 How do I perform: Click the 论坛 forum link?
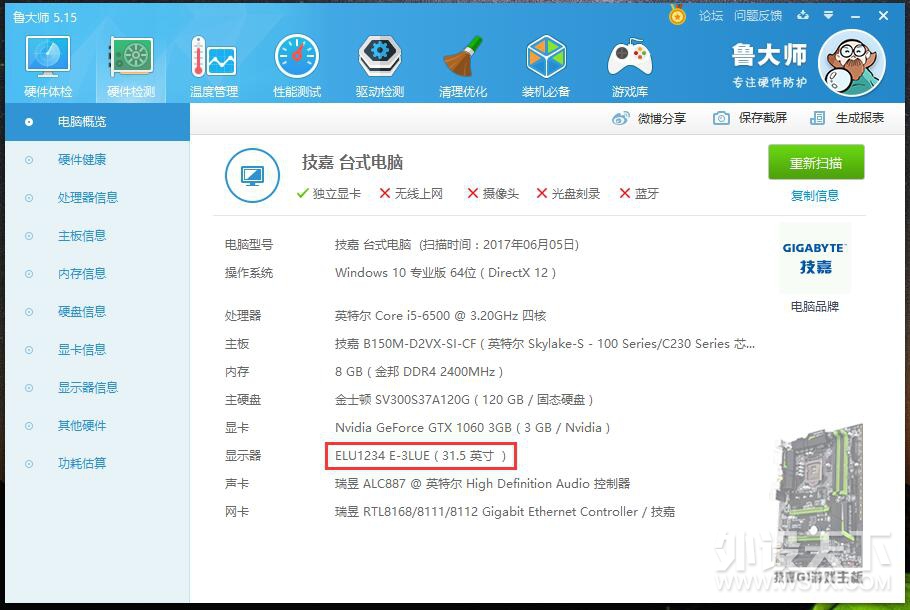(x=711, y=16)
